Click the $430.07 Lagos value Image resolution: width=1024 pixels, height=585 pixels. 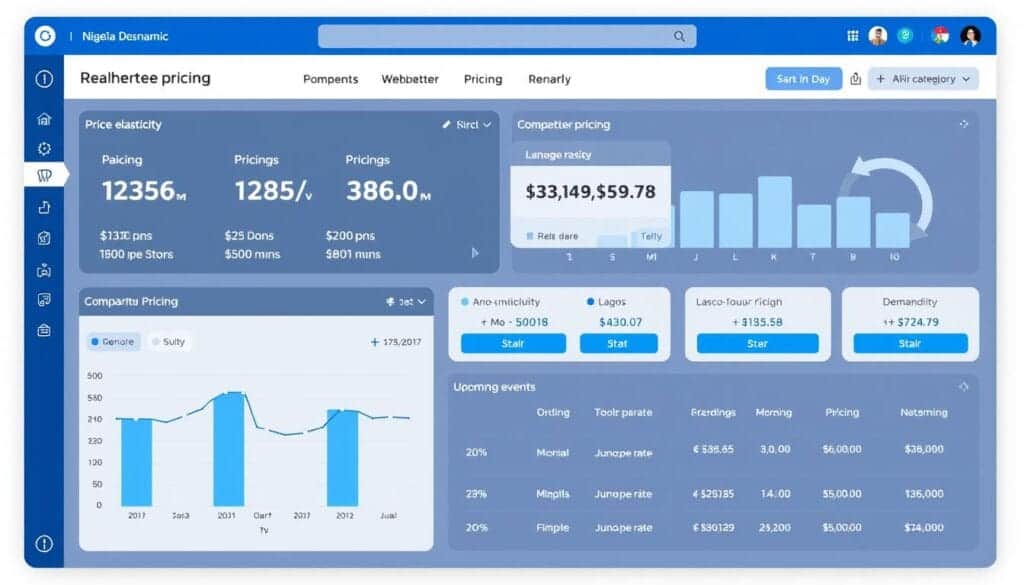point(620,322)
